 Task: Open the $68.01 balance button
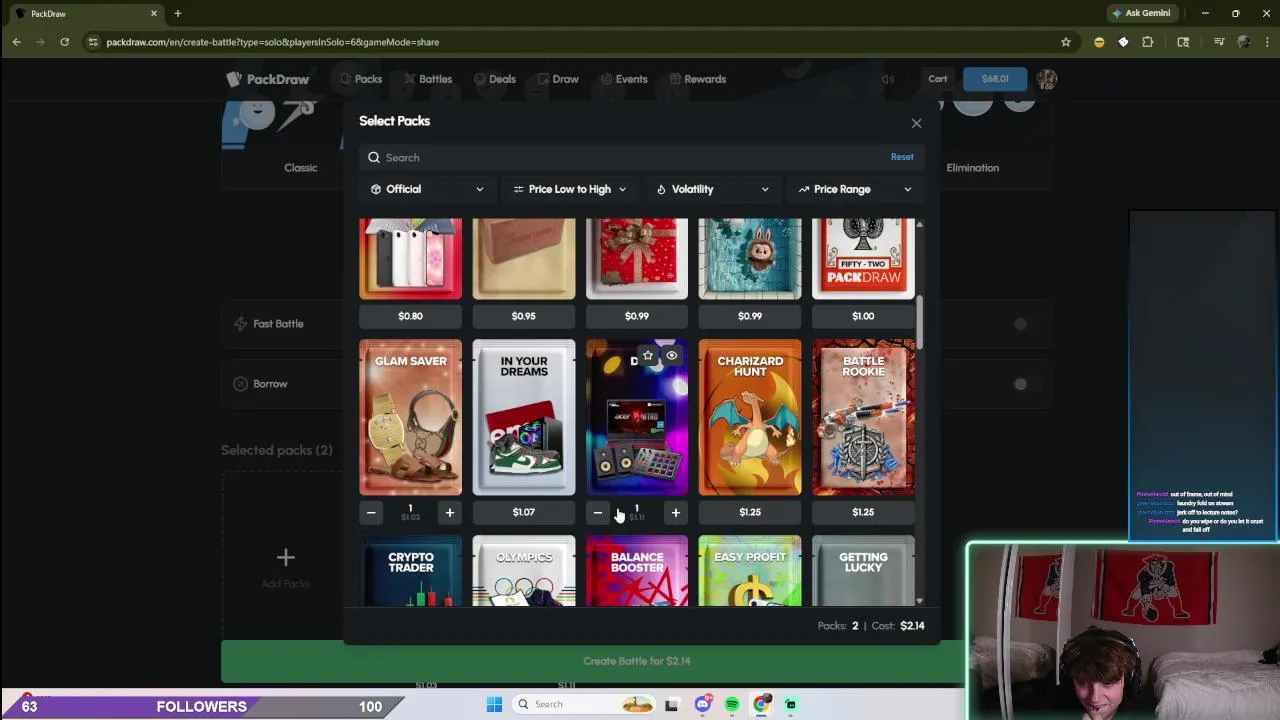pos(995,79)
